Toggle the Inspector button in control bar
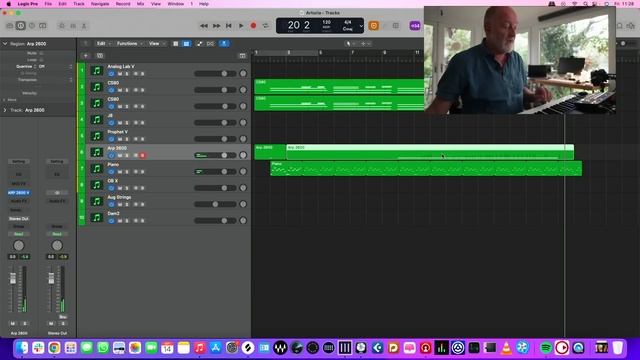This screenshot has width=640, height=360. pyautogui.click(x=20, y=26)
